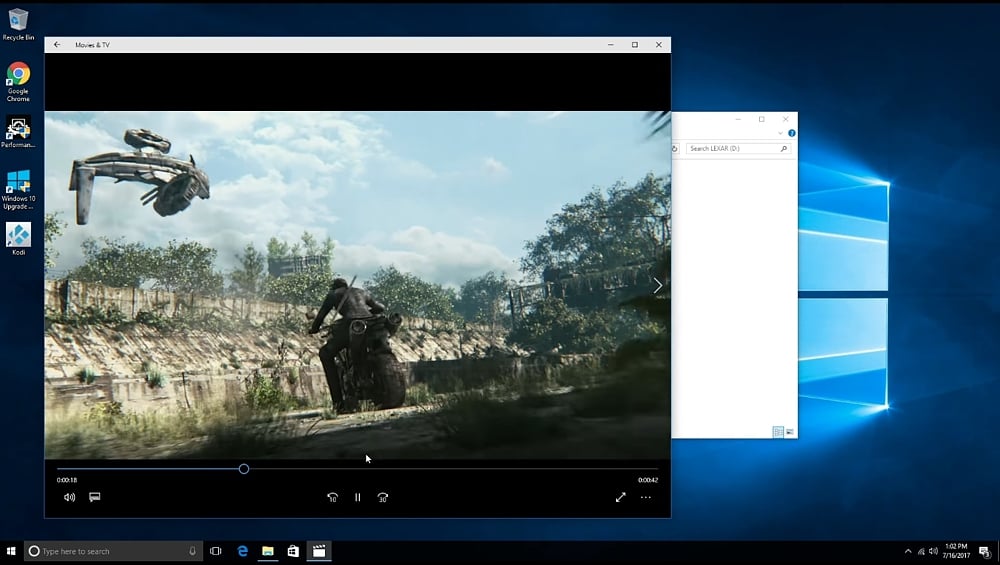Close the Movies & TV window
Screen dimensions: 1000x565
click(x=659, y=45)
